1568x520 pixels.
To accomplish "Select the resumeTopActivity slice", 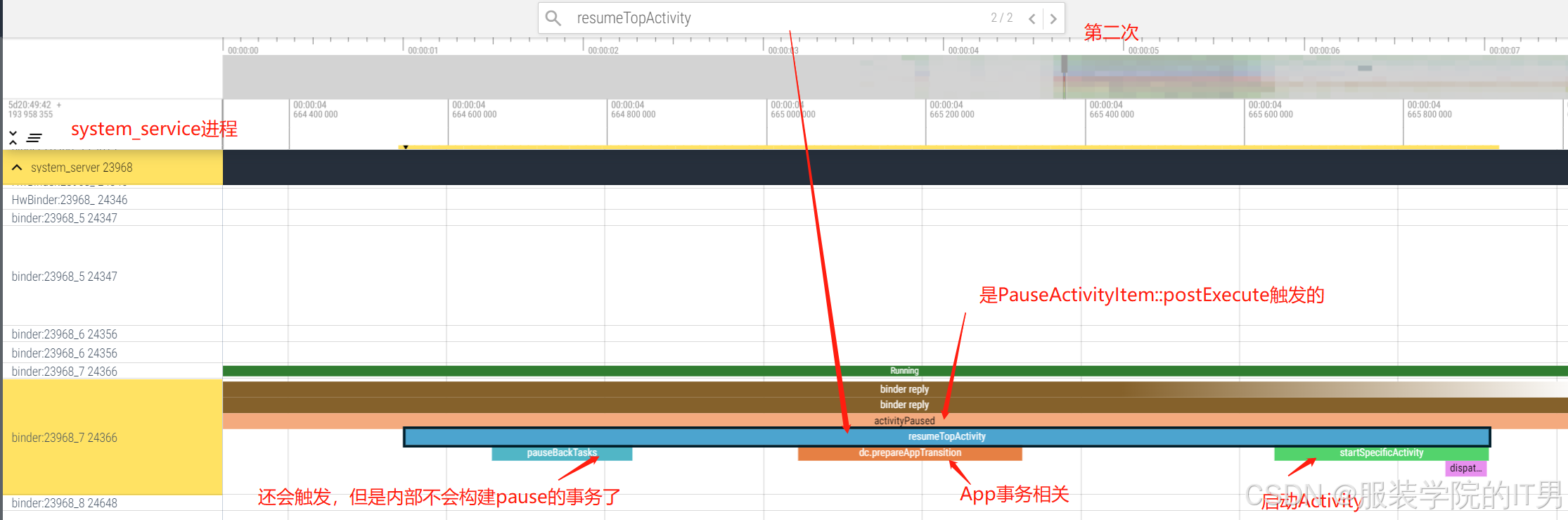I will [947, 437].
